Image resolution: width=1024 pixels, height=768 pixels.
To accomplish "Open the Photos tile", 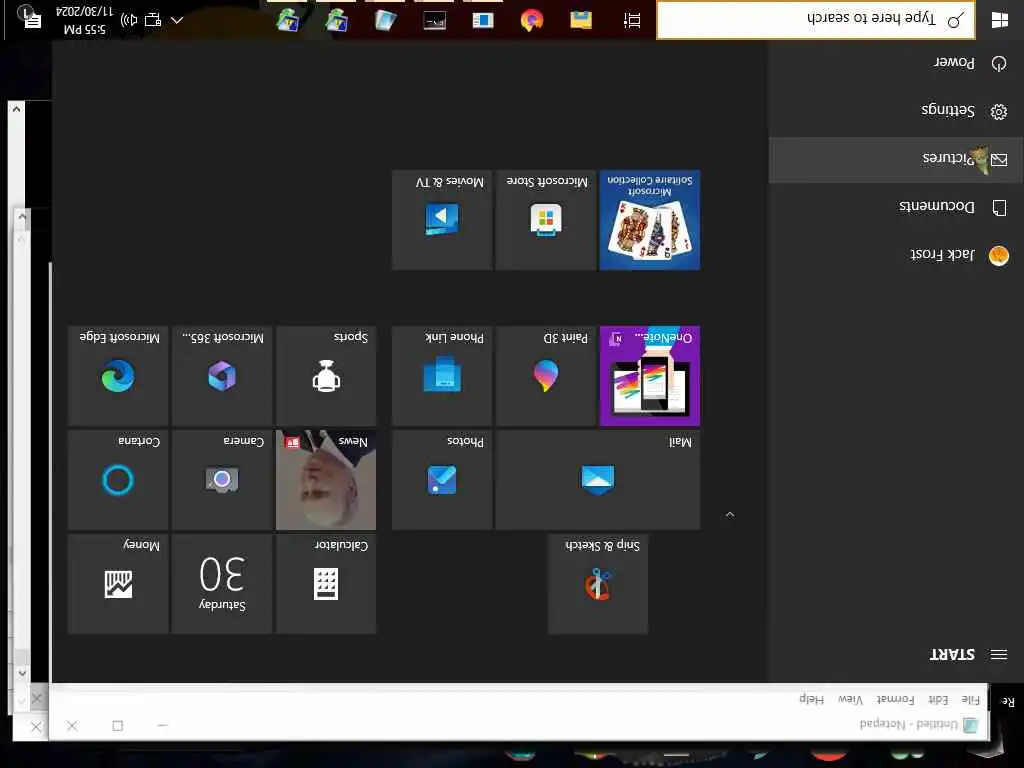I will 442,479.
